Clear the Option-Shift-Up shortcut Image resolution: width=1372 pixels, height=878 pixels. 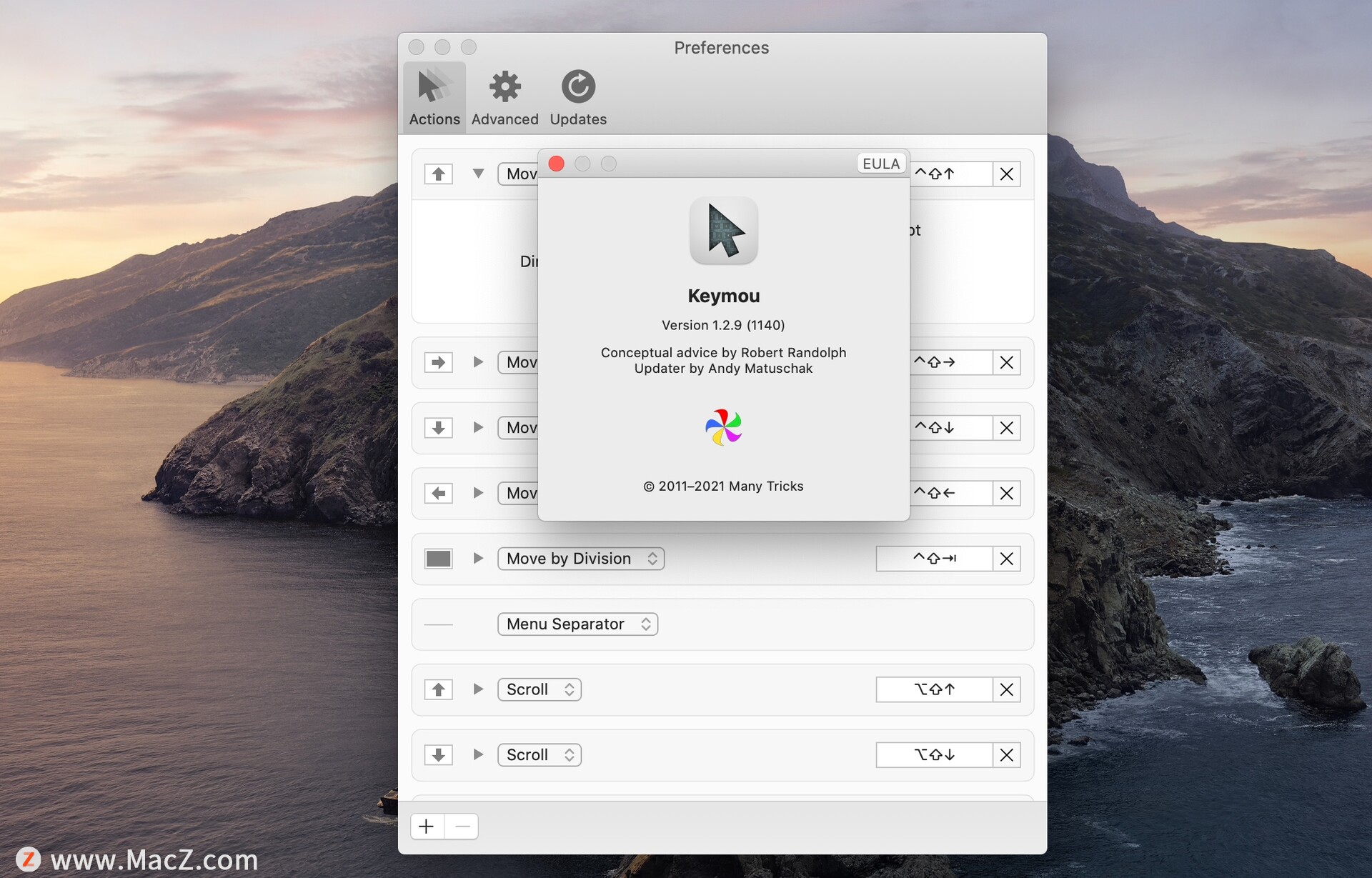(1006, 689)
